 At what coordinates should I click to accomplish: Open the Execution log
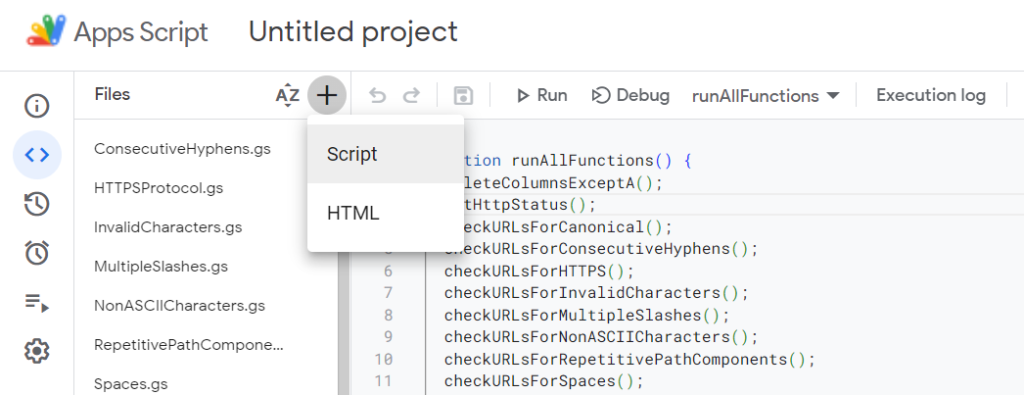pyautogui.click(x=931, y=95)
